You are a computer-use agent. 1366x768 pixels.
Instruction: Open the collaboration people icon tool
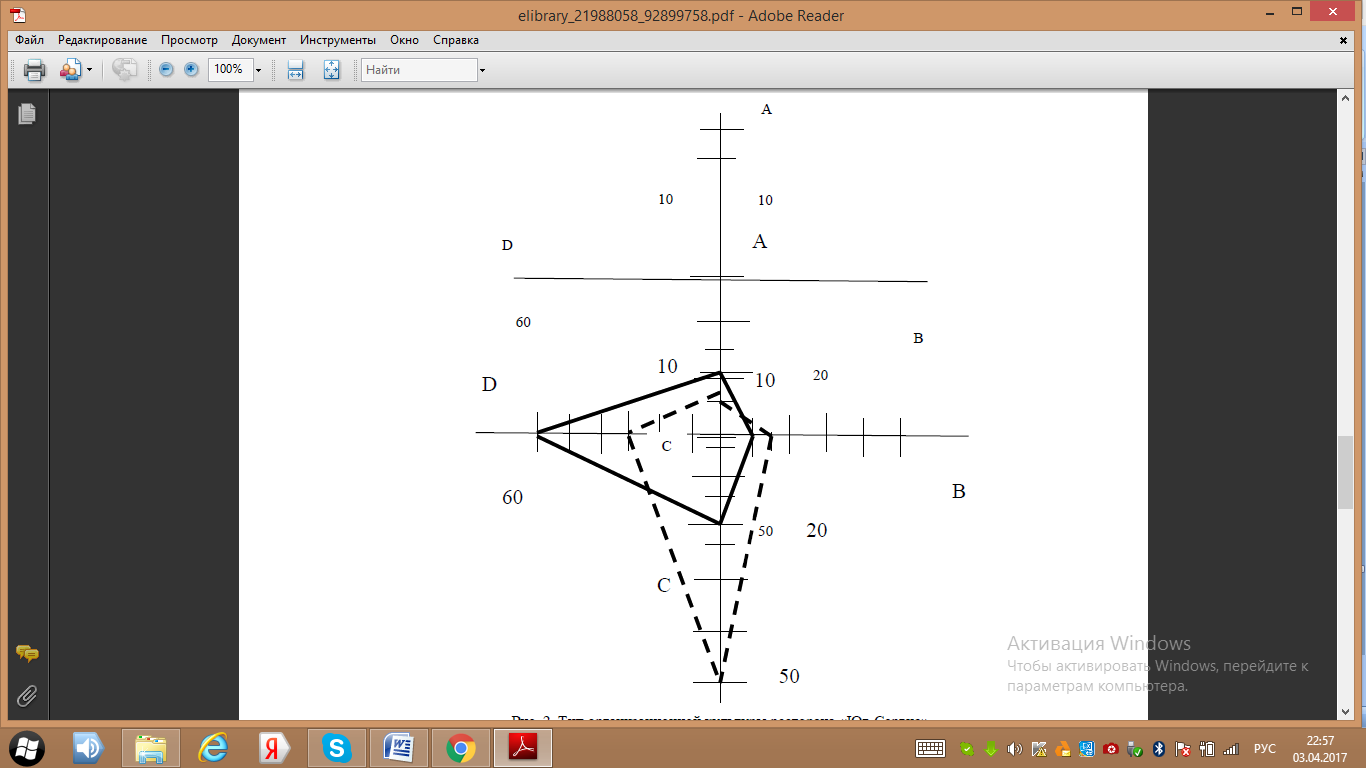pos(71,70)
